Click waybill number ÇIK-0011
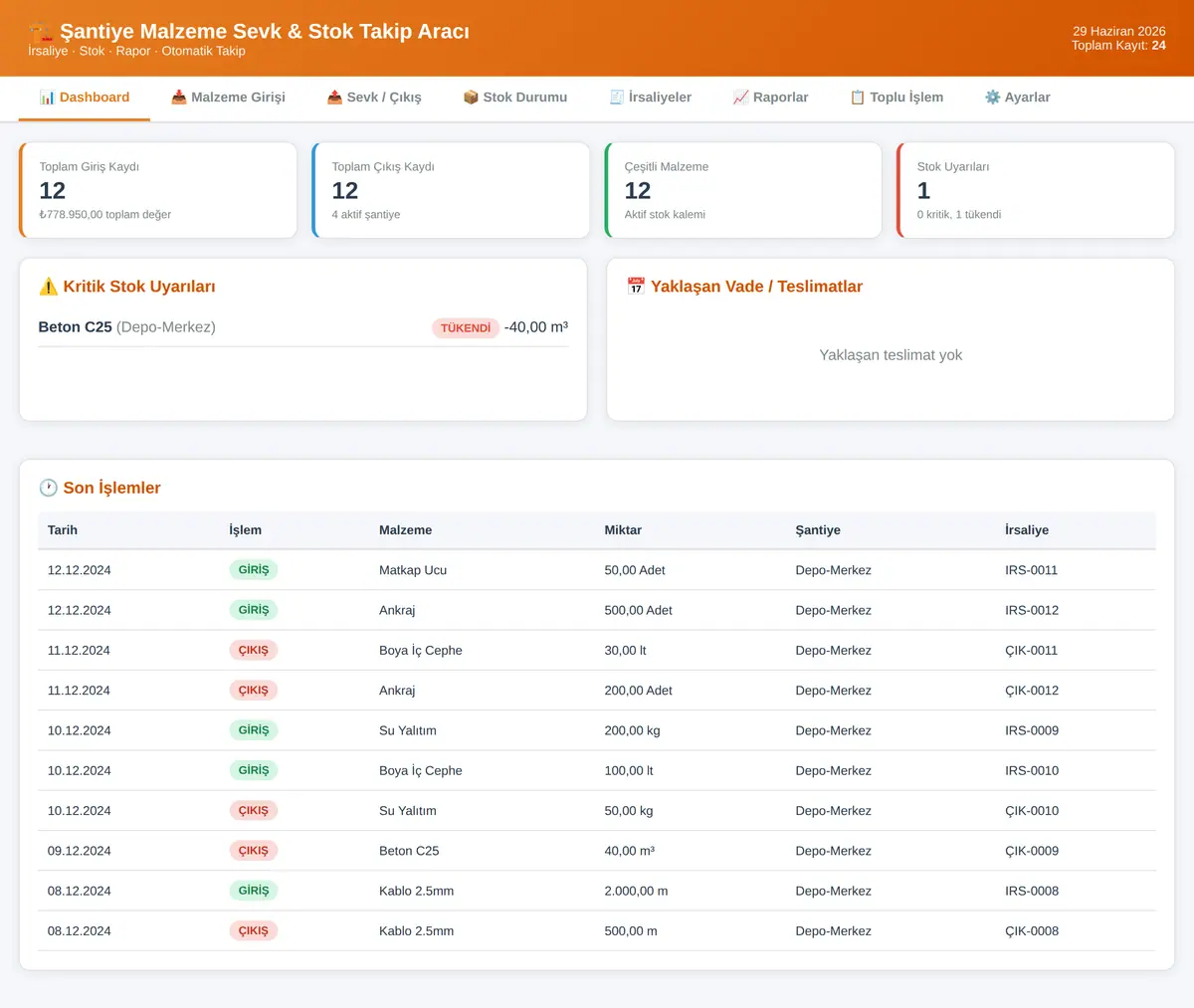This screenshot has width=1194, height=1008. click(1031, 651)
